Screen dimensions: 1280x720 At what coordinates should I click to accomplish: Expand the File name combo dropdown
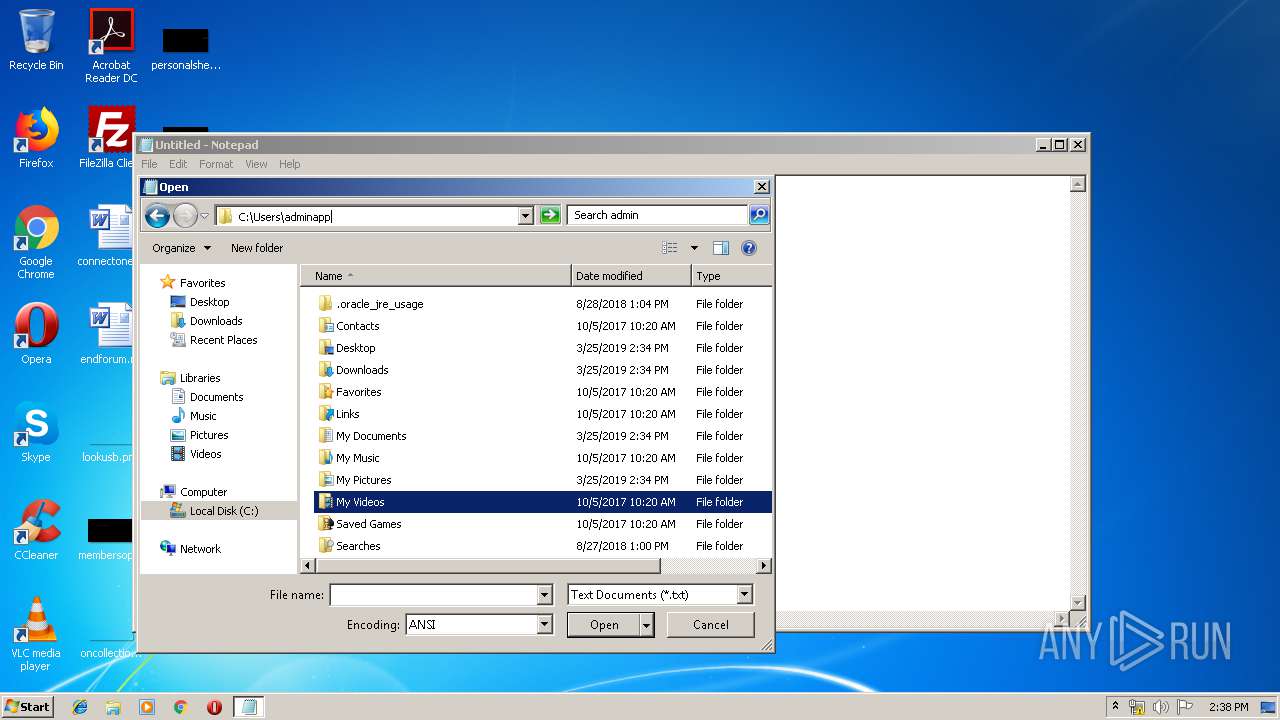tap(544, 595)
